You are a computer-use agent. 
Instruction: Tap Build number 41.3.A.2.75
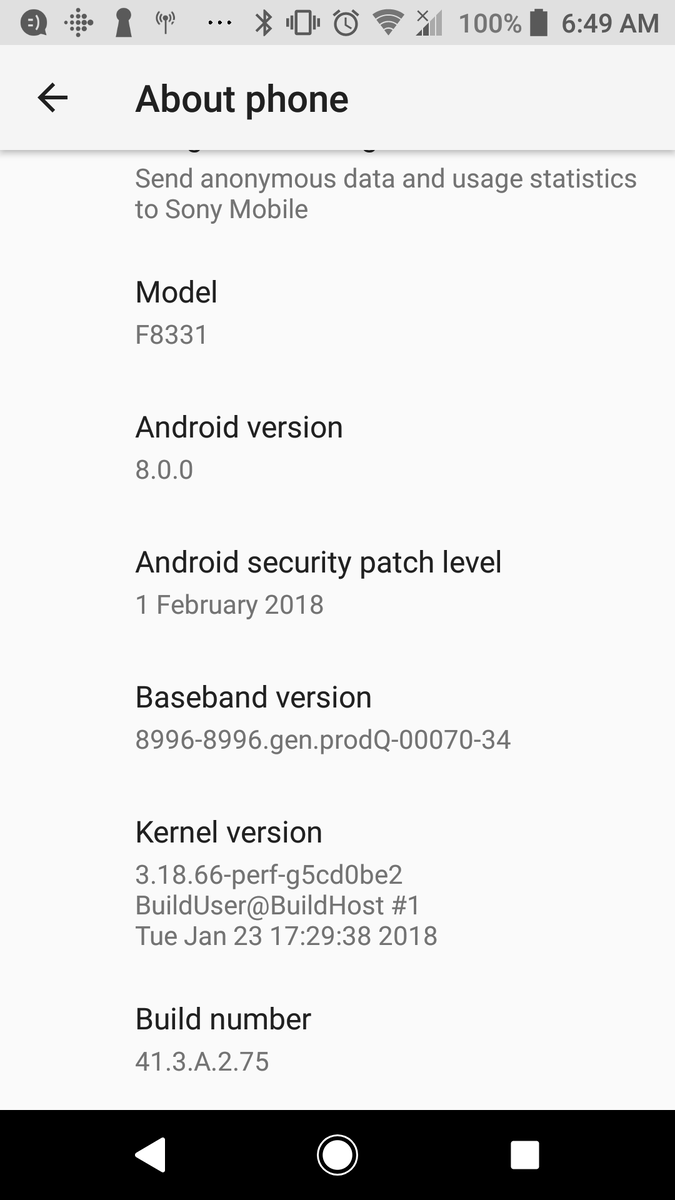tap(337, 1039)
